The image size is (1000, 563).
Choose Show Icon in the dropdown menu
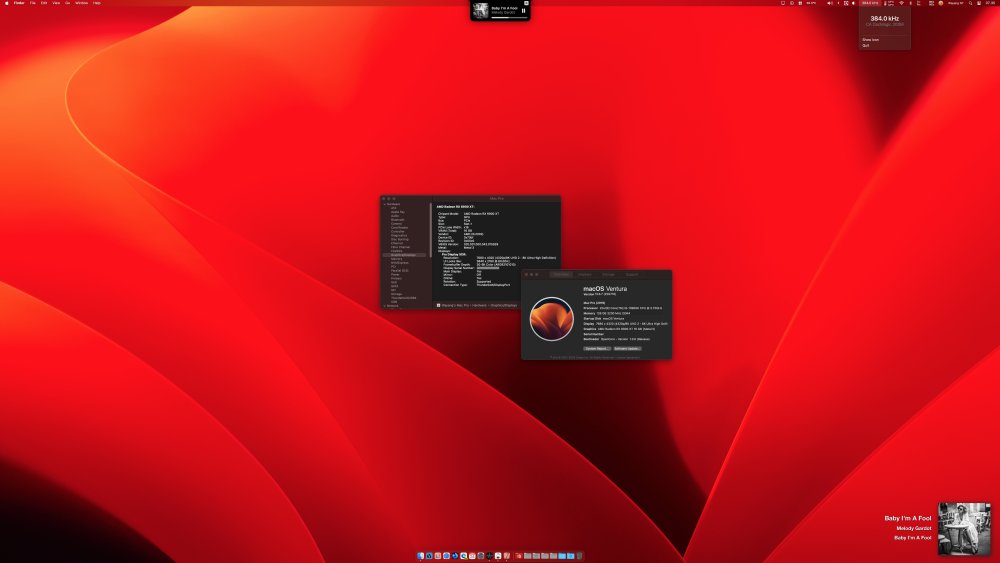[x=871, y=40]
